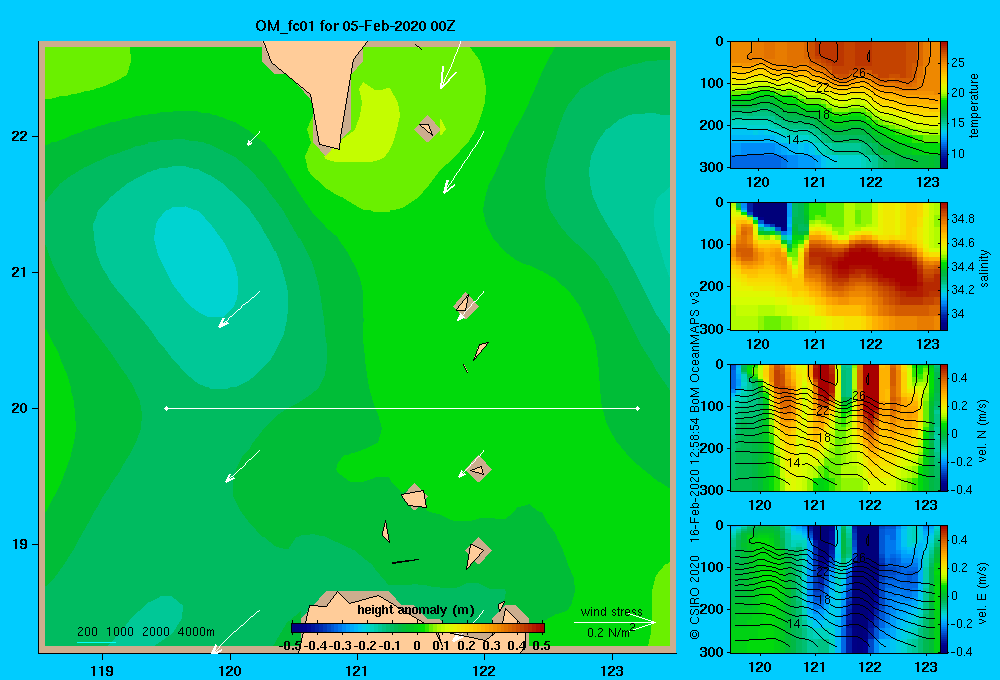Click the 'height anomaly (m)' label
Screen dimensions: 1000x680
(416, 610)
